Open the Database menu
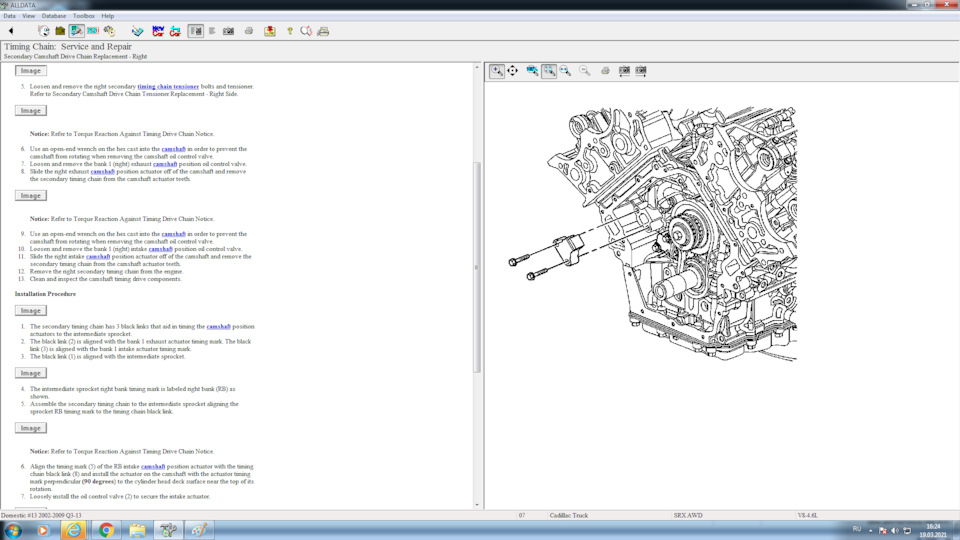This screenshot has width=960, height=540. pyautogui.click(x=54, y=16)
